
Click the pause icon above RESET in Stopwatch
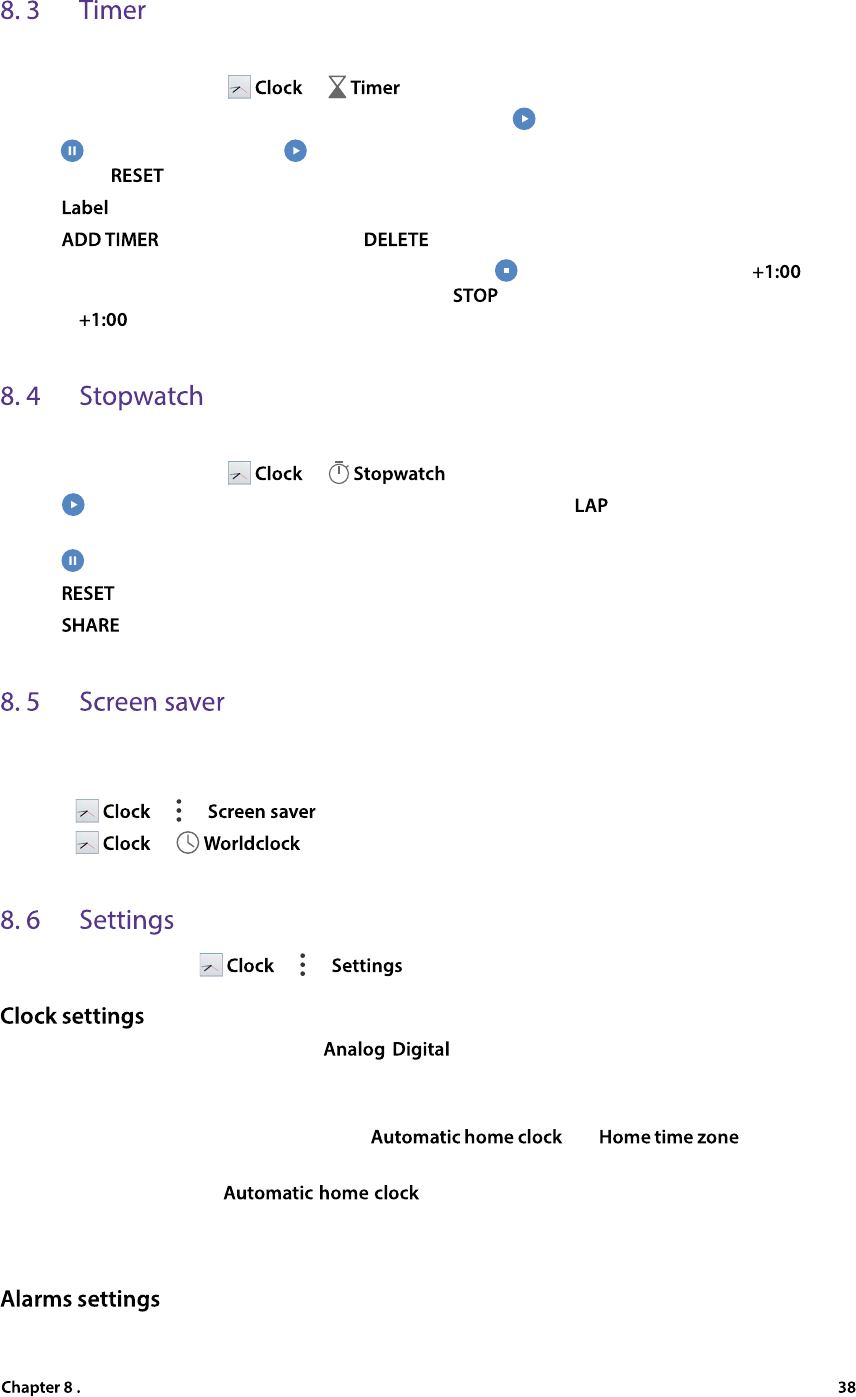click(x=73, y=561)
